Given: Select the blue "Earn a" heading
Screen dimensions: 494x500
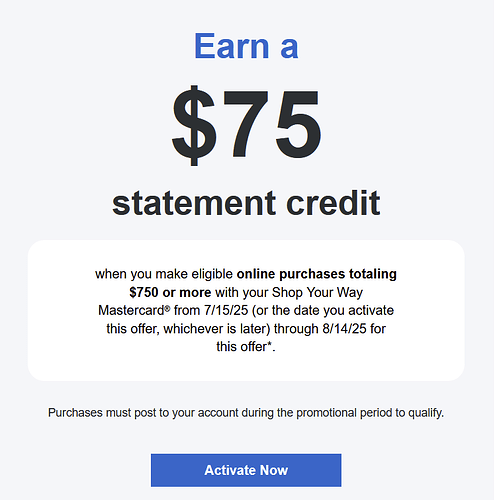Looking at the screenshot, I should [x=246, y=46].
